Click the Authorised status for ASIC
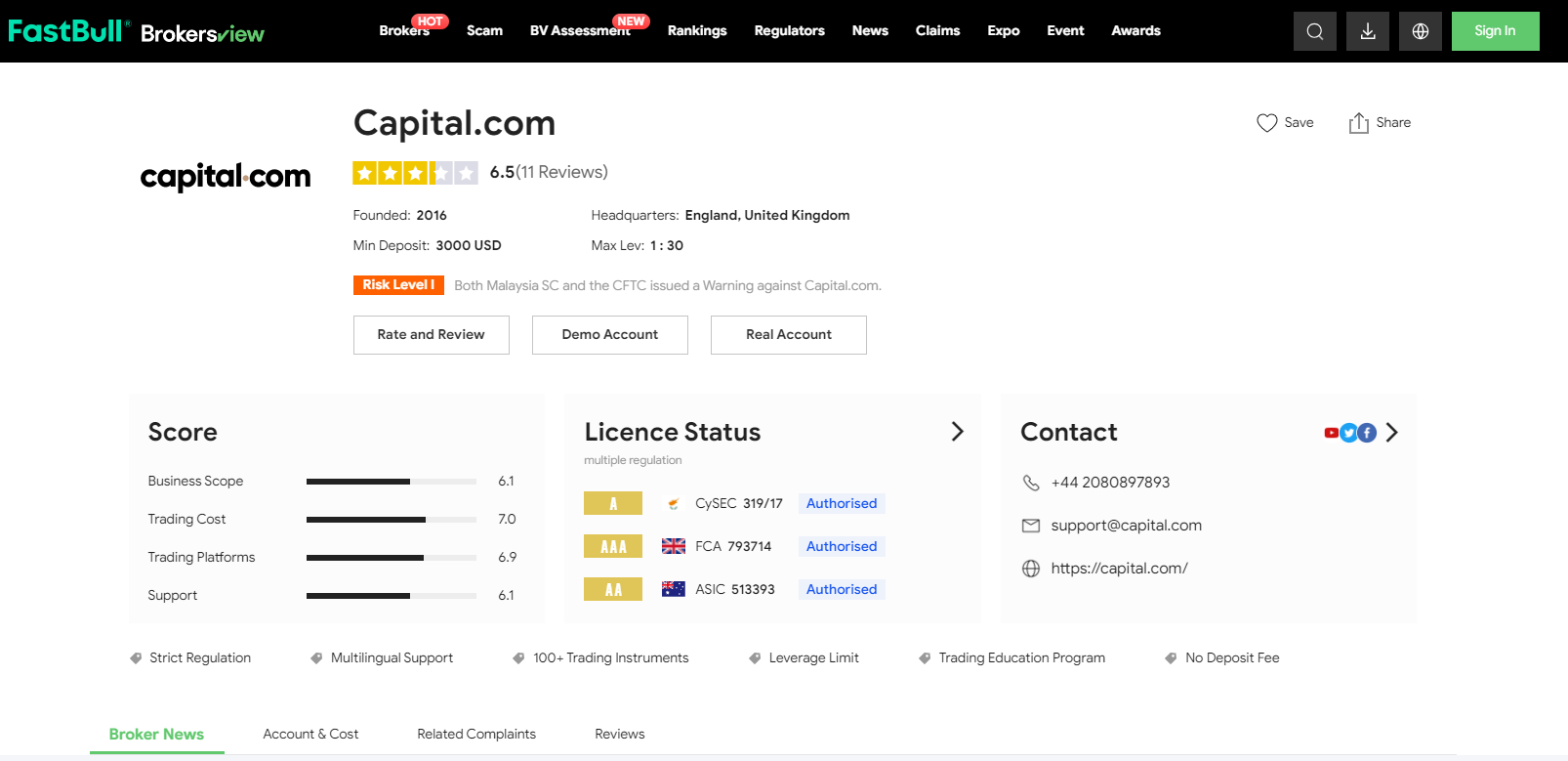This screenshot has width=1568, height=761. pyautogui.click(x=842, y=590)
